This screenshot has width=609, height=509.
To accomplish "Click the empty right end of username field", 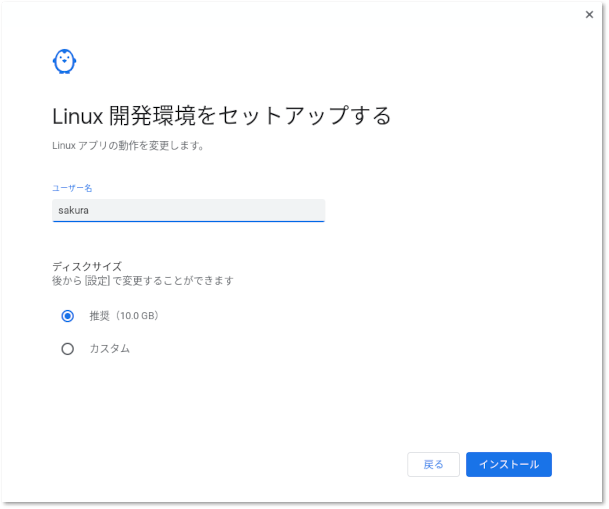I will coord(300,210).
